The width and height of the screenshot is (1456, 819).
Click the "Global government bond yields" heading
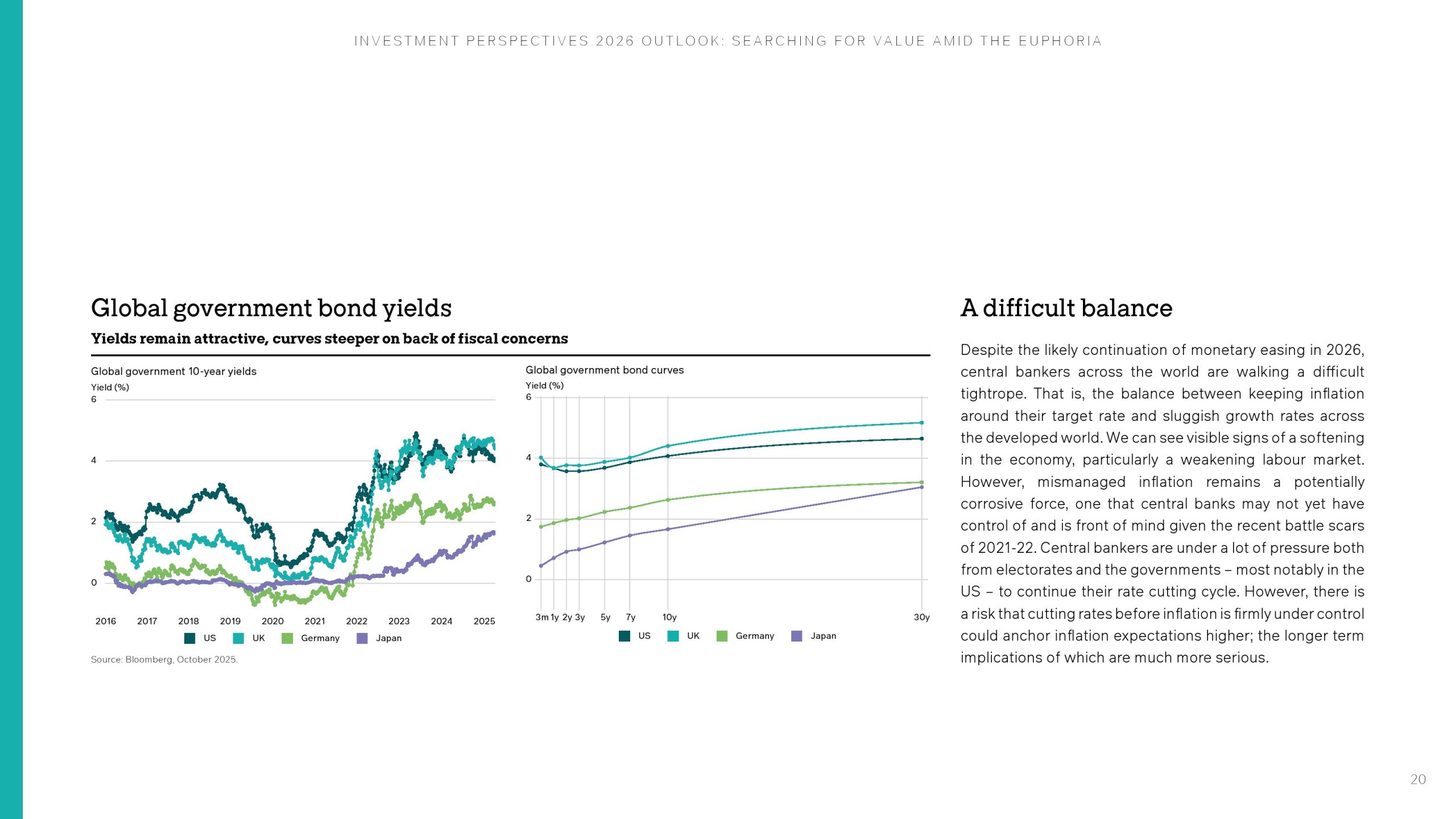[x=271, y=308]
